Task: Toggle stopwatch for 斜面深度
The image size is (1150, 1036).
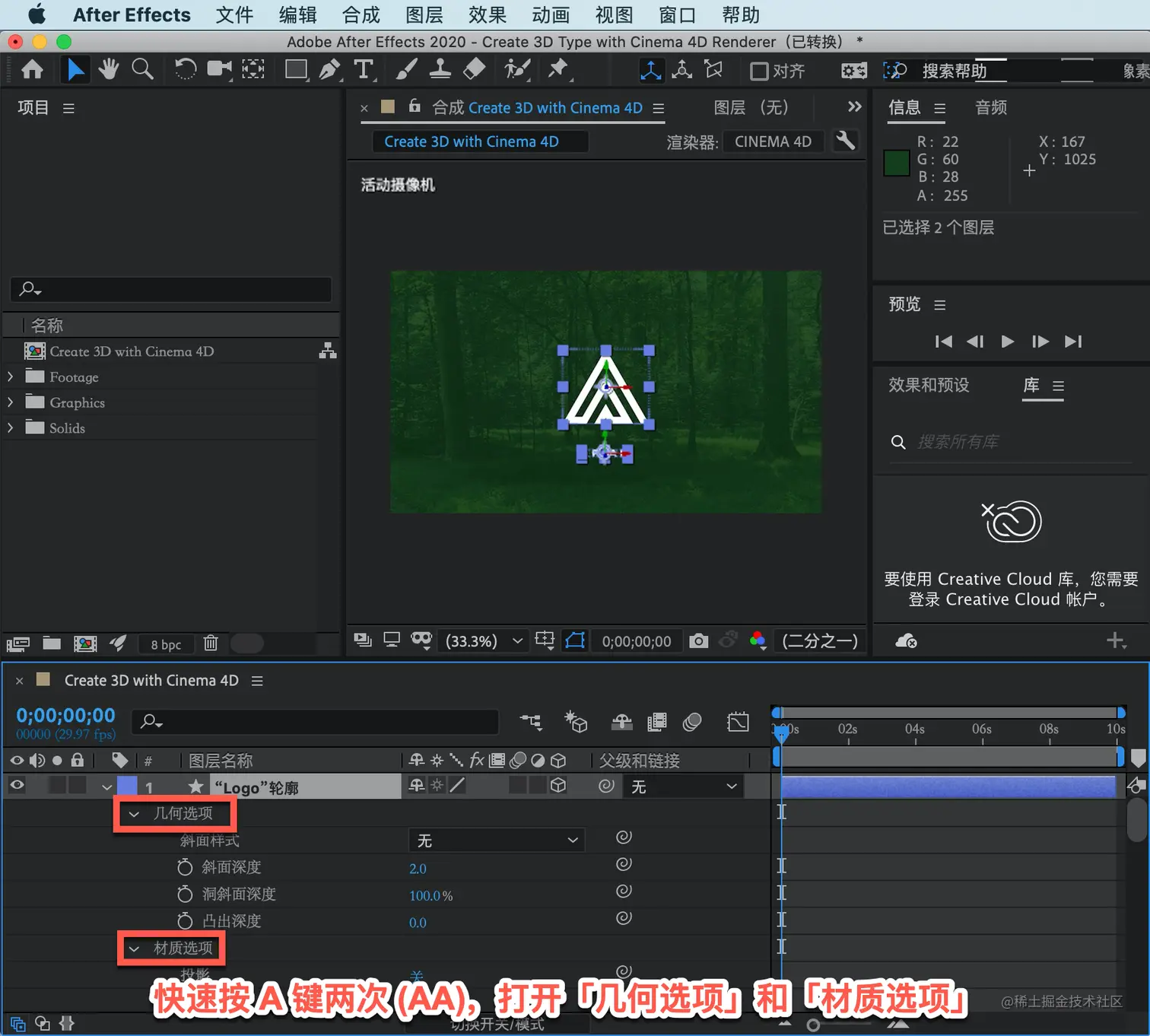Action: tap(185, 867)
